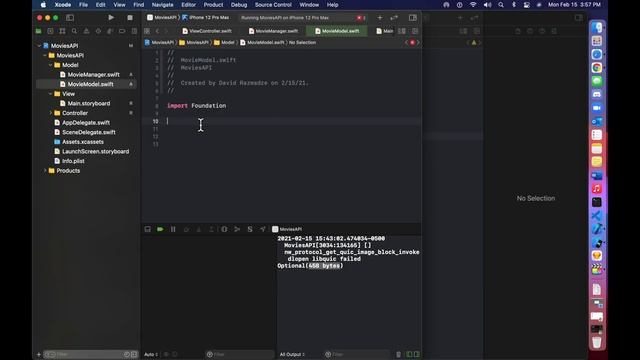Viewport: 640px width, 360px height.
Task: Switch to the ViewController.swift tab
Action: coord(207,31)
